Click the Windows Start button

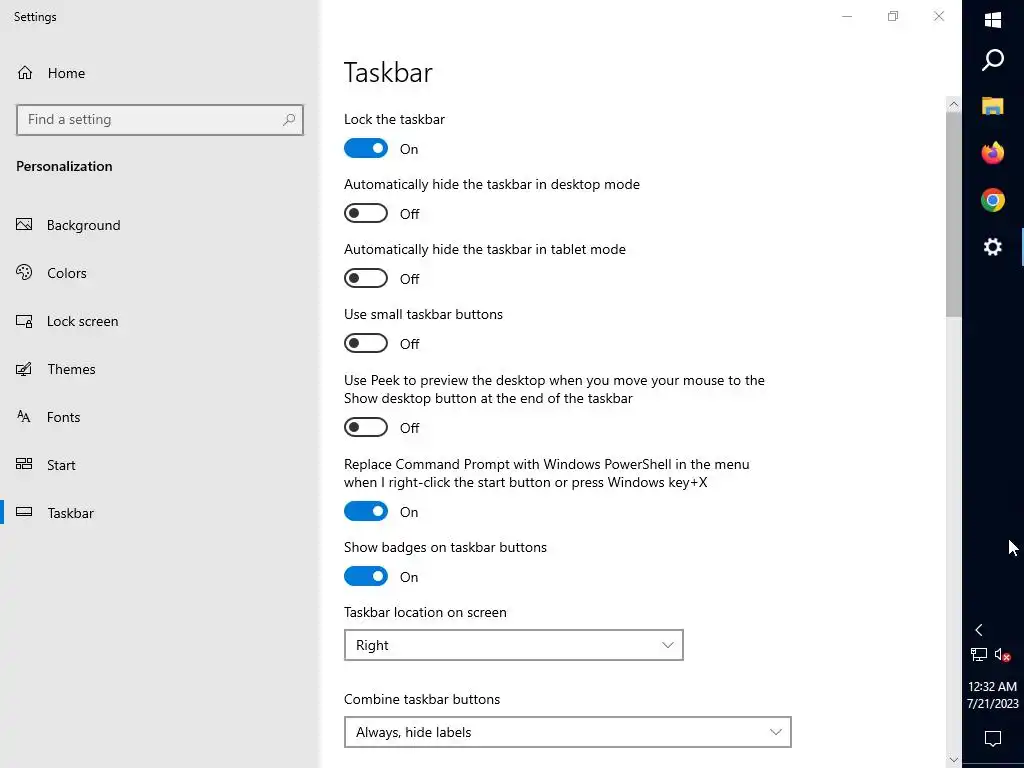[993, 20]
